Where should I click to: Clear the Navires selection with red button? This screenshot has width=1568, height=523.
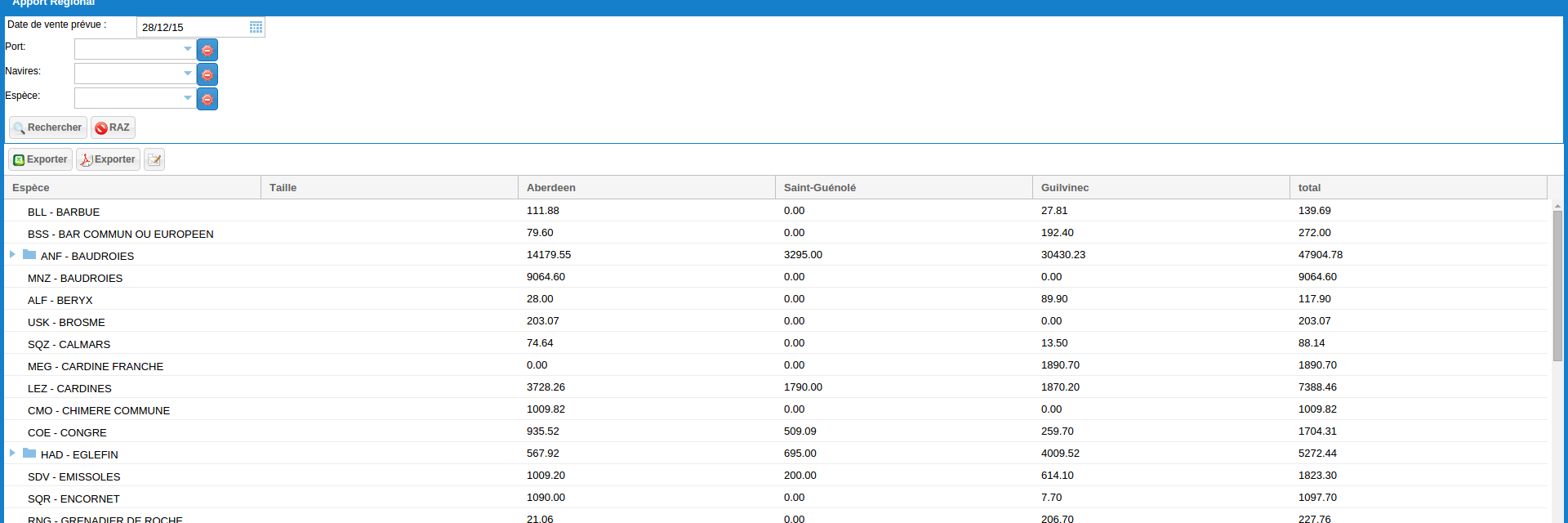coord(207,74)
